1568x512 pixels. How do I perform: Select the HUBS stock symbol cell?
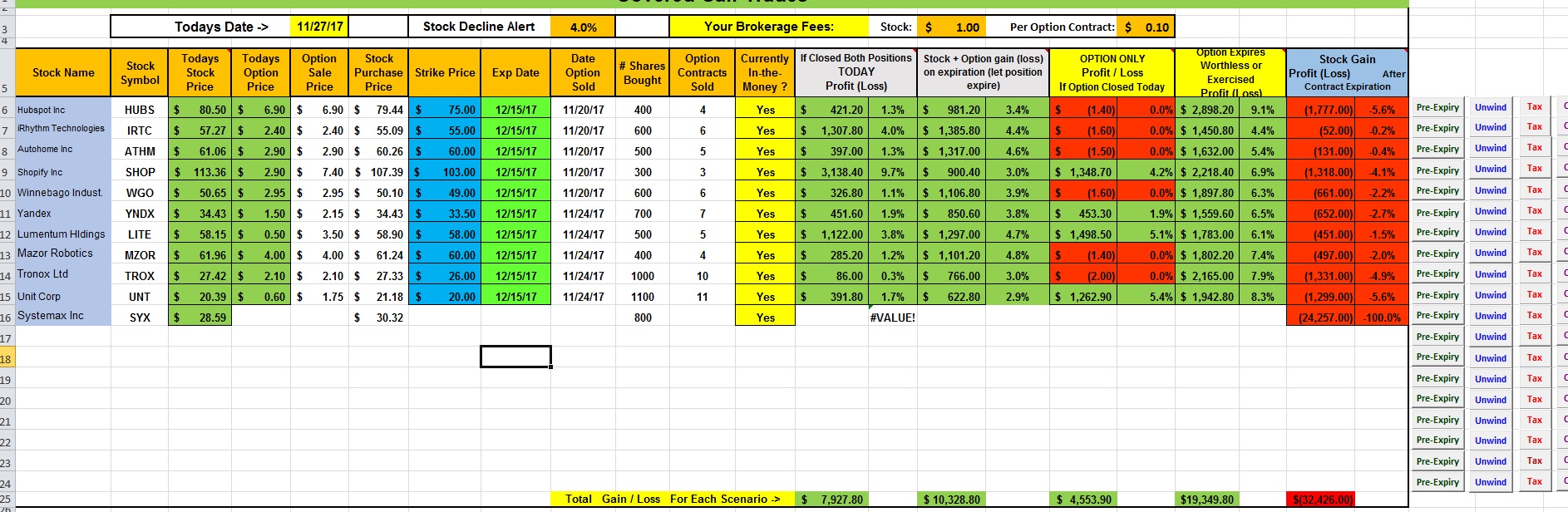tap(140, 110)
